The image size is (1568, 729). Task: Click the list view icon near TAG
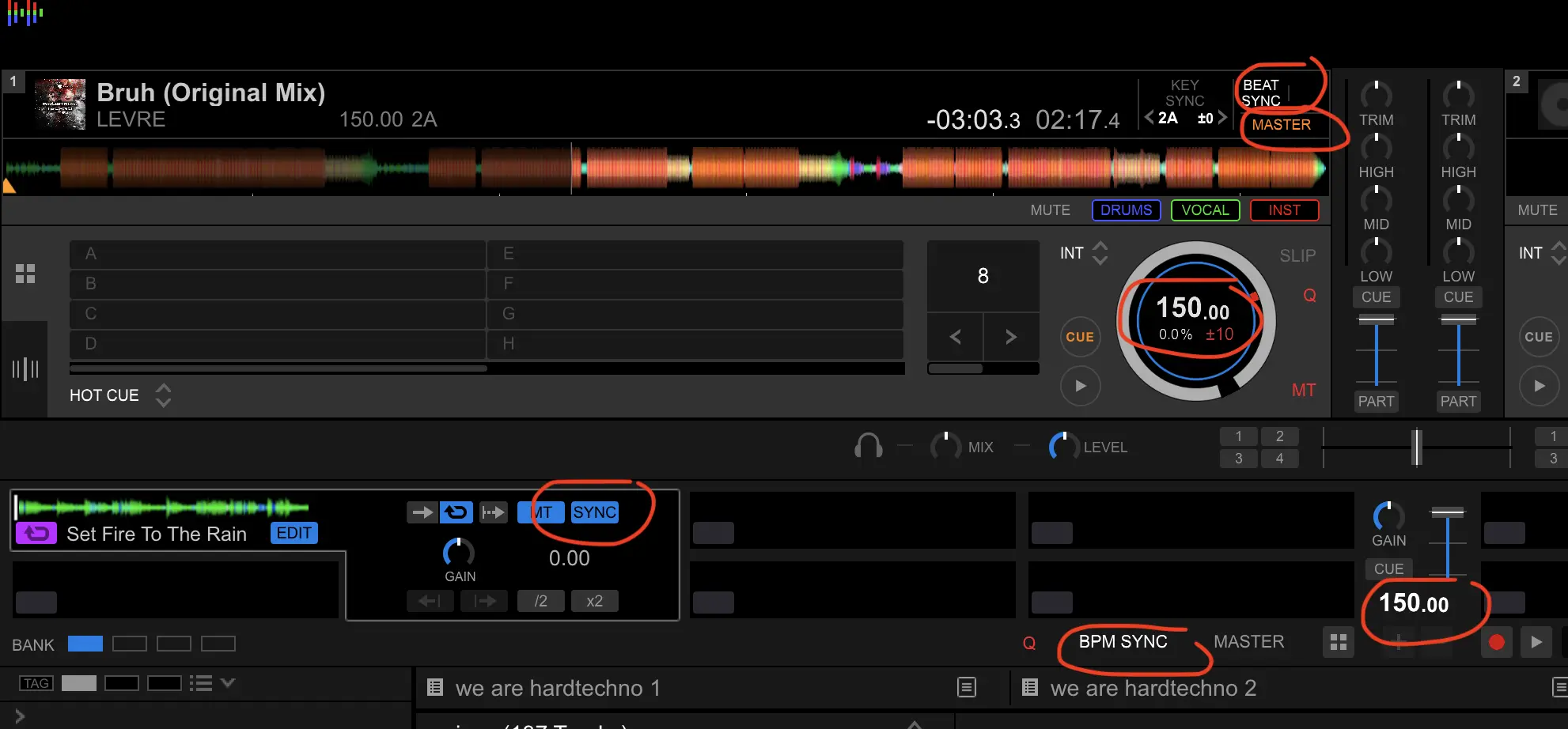coord(201,683)
